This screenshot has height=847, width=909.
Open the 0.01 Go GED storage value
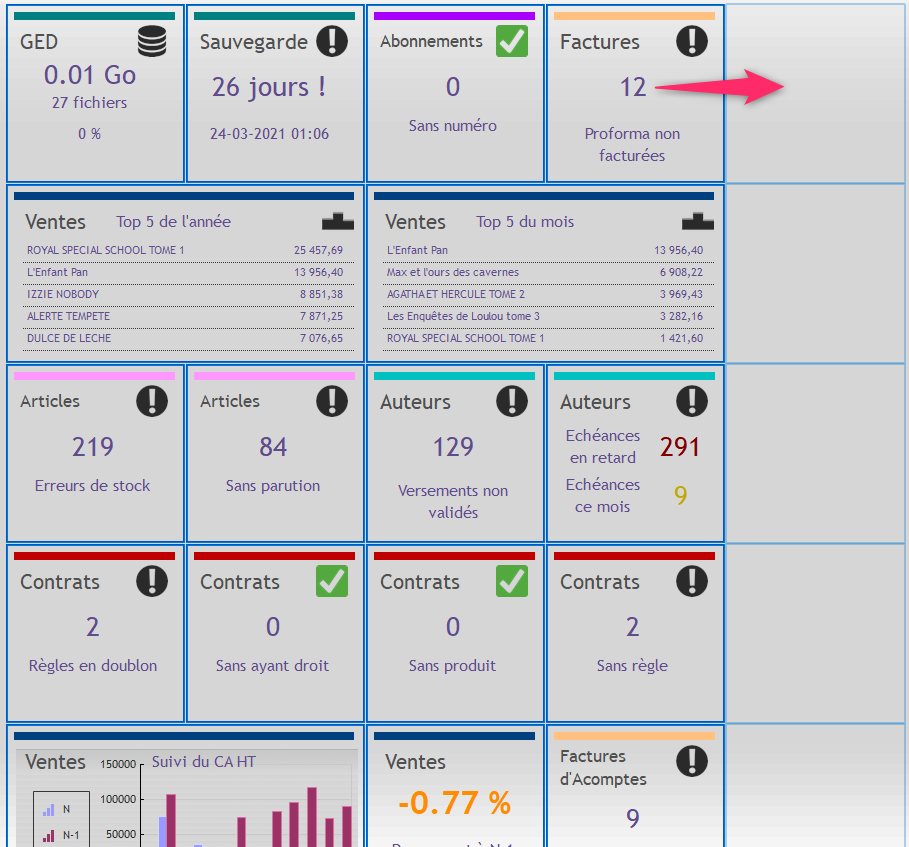tap(90, 75)
